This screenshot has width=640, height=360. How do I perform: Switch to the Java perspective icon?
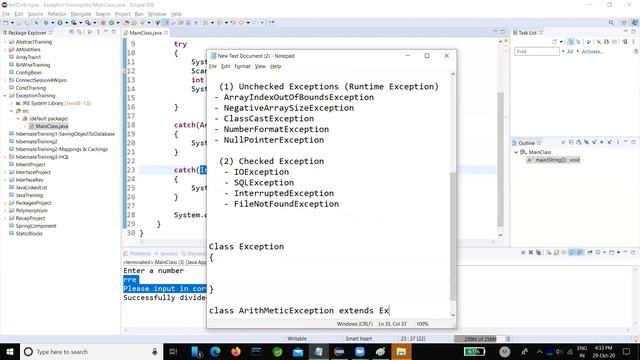click(634, 22)
